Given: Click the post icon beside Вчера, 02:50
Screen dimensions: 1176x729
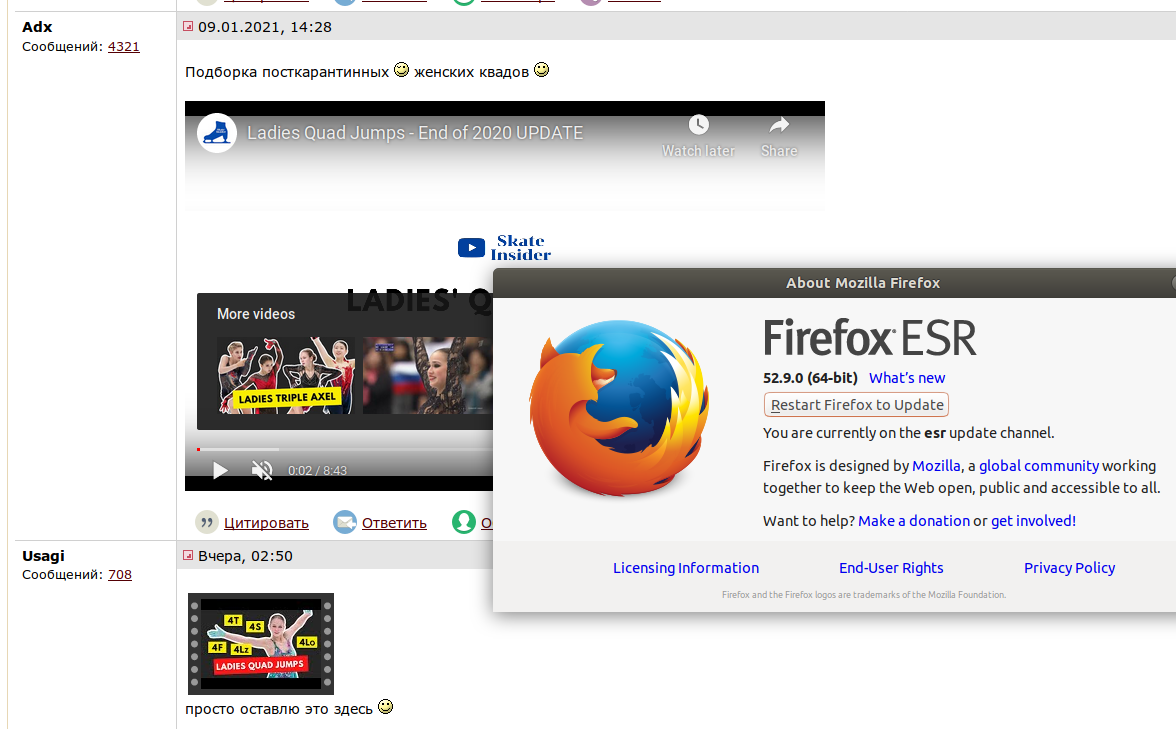Looking at the screenshot, I should [188, 555].
